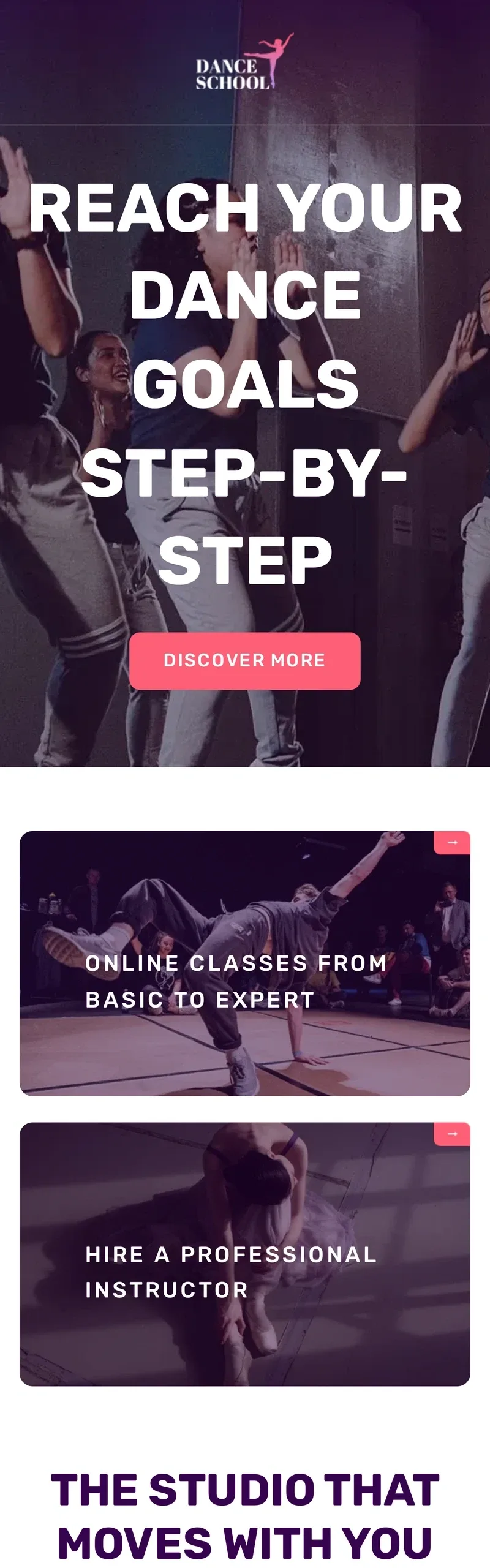This screenshot has height=1568, width=490.
Task: Click 'MOVES WITH YOU' heading line
Action: click(x=245, y=1542)
